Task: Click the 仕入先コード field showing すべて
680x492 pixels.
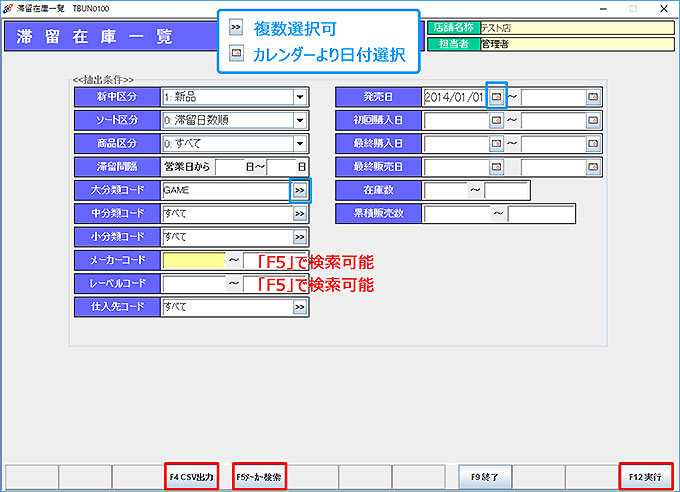Action: (227, 307)
